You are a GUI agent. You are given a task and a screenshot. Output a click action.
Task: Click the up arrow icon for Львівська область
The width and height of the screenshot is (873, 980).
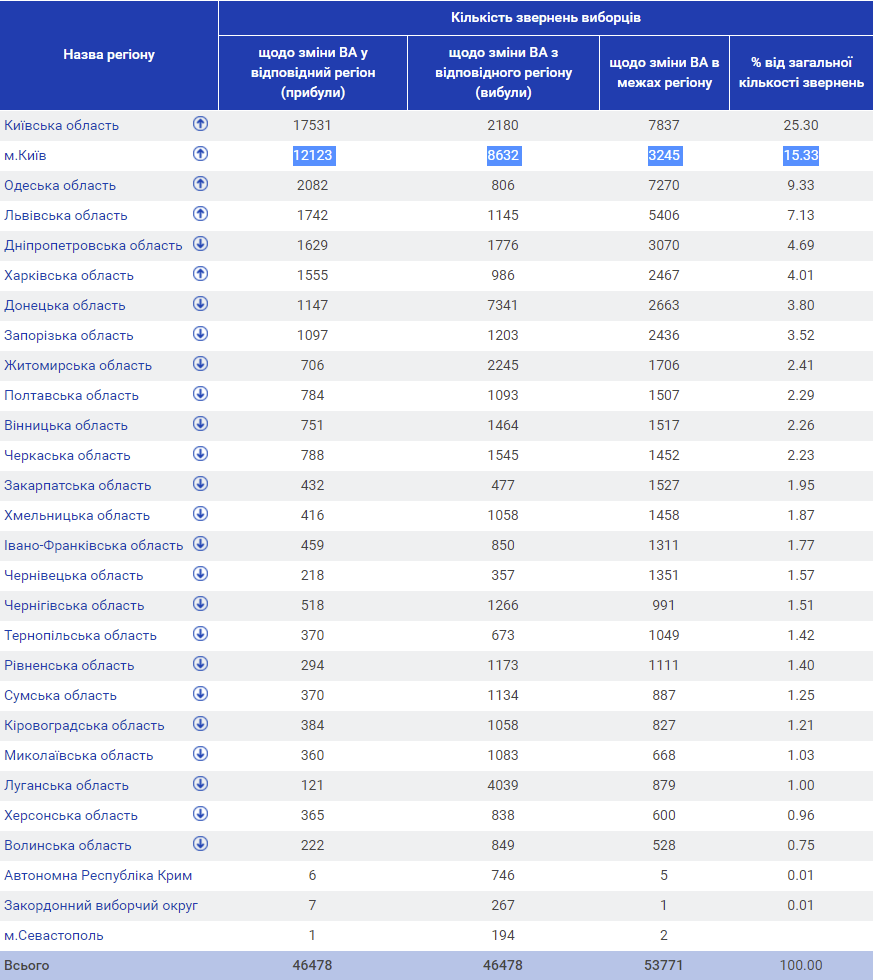tap(200, 214)
